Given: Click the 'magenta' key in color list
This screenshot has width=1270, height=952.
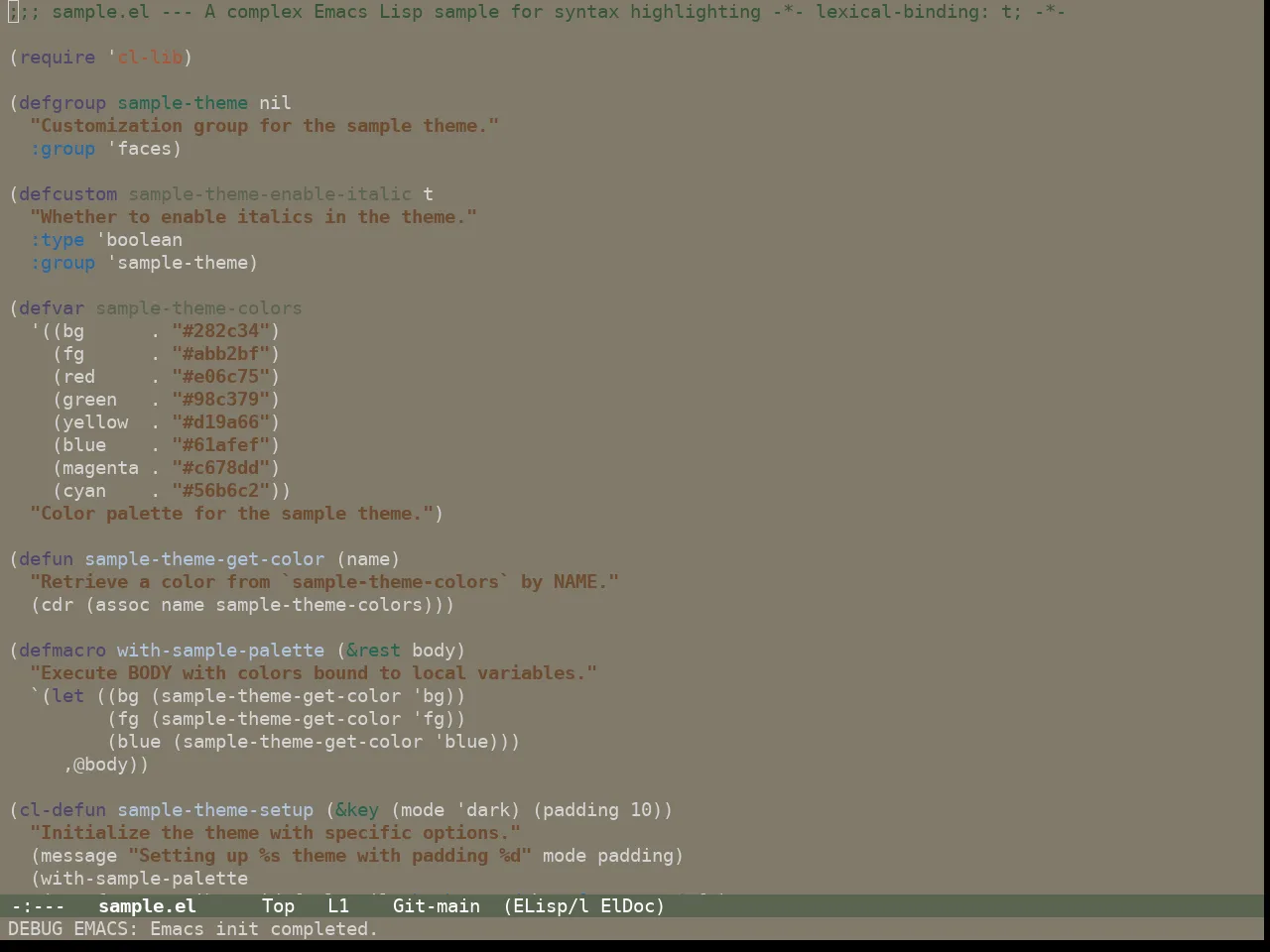Looking at the screenshot, I should [x=101, y=468].
